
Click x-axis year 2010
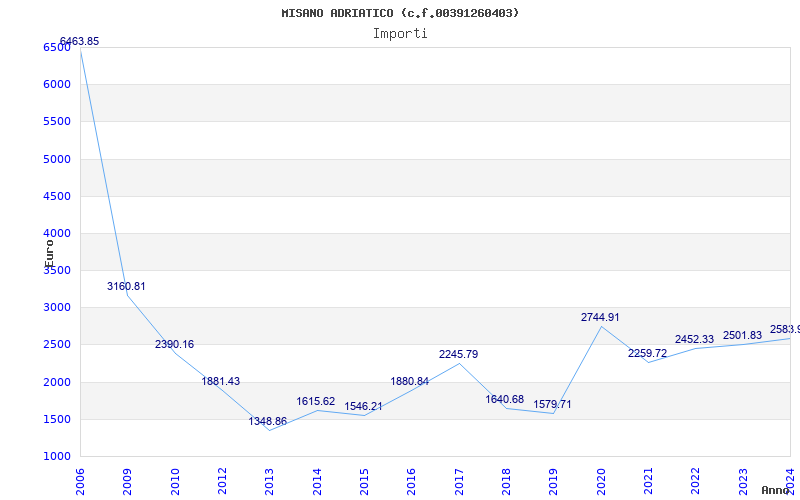coord(174,482)
